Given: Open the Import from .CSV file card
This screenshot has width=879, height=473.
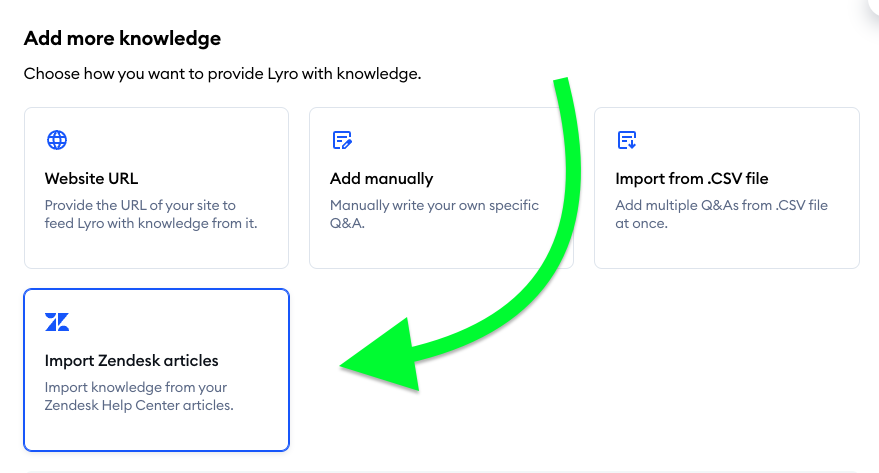Looking at the screenshot, I should [727, 188].
